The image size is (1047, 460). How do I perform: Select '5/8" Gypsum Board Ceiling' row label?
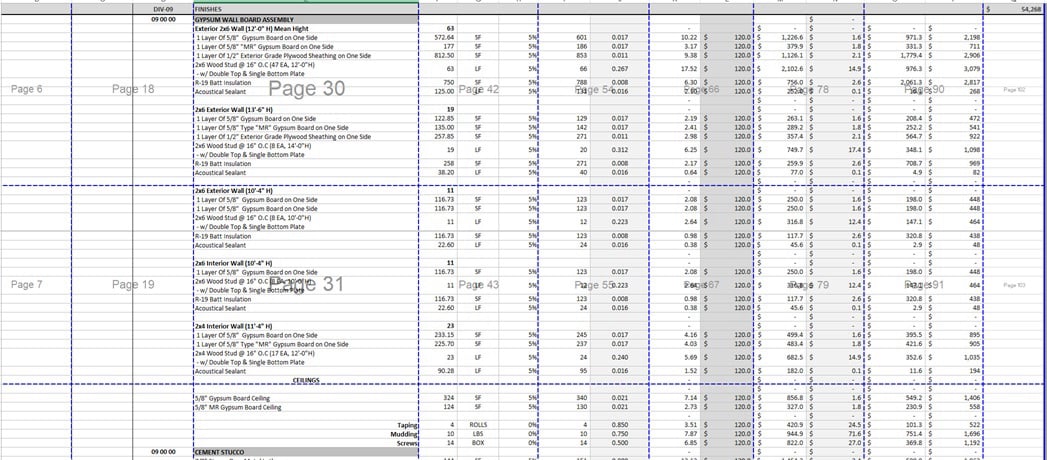(306, 398)
